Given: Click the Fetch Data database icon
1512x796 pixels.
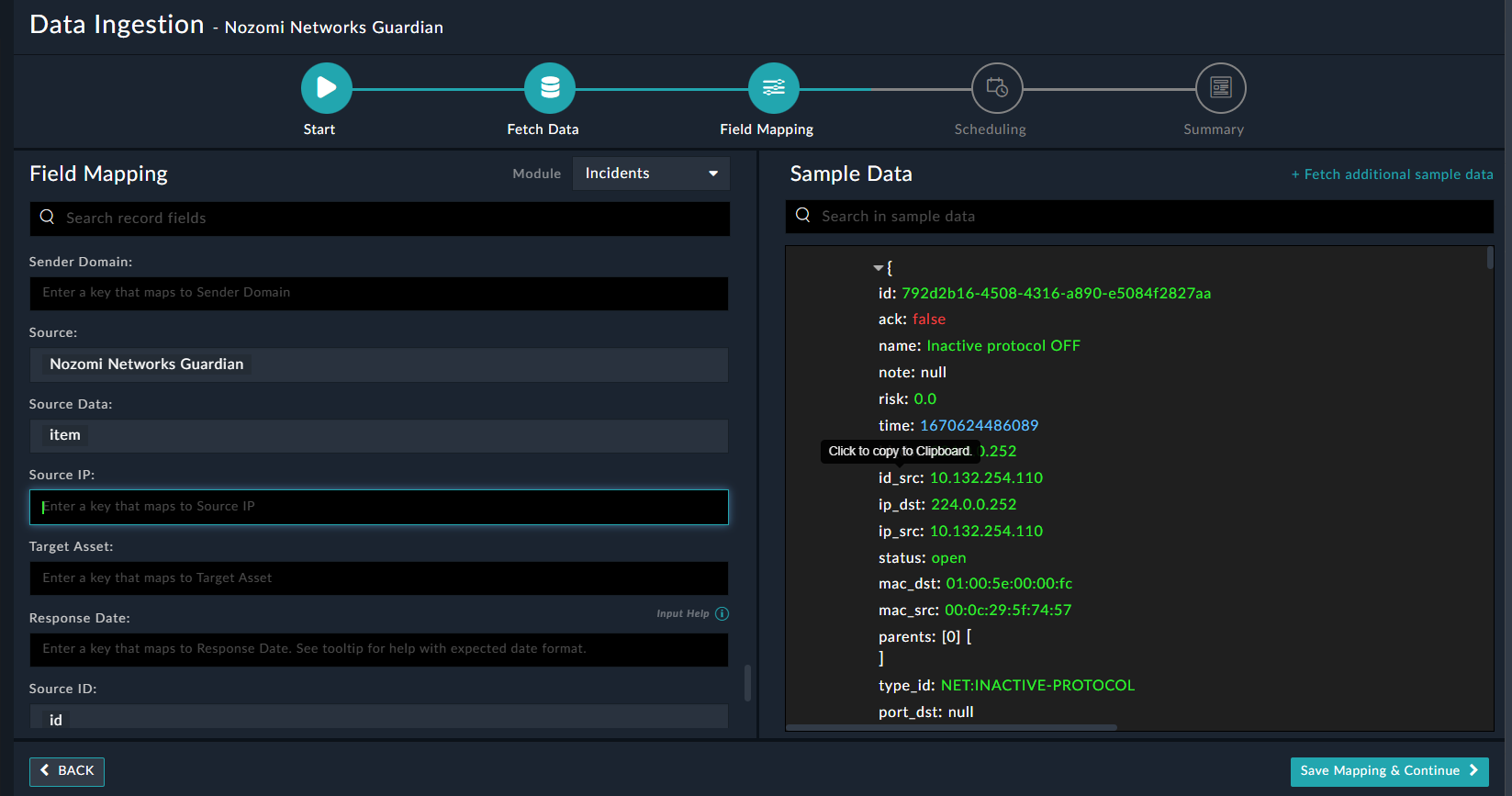Looking at the screenshot, I should coord(549,88).
